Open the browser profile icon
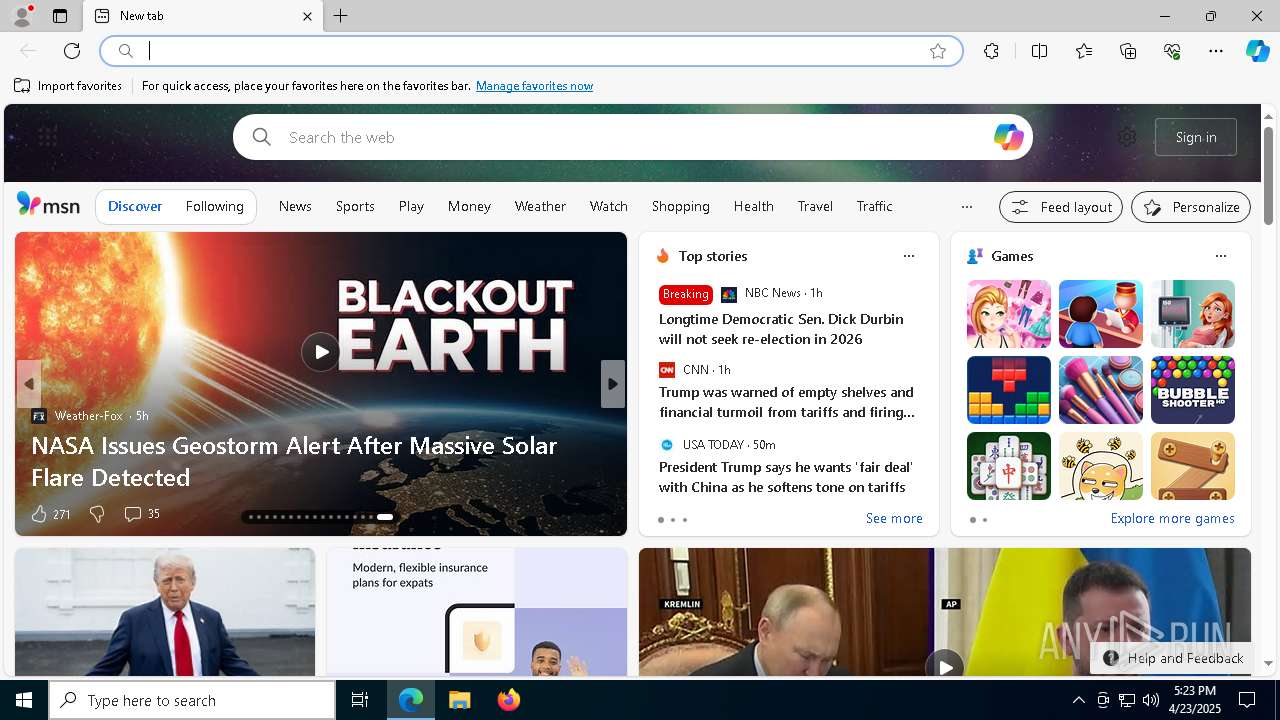Viewport: 1280px width, 720px height. click(x=21, y=16)
